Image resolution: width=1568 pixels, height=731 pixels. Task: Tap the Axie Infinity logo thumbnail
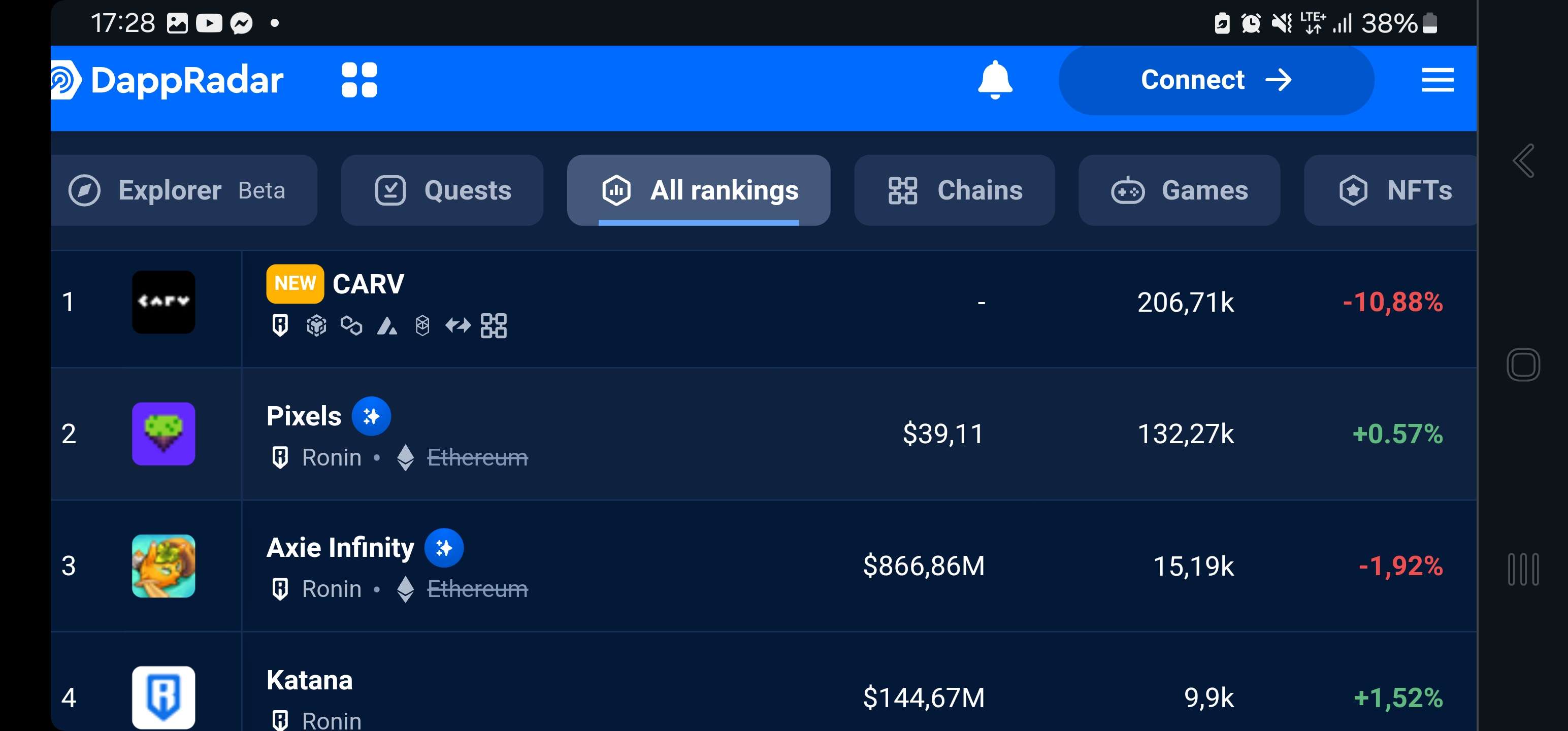164,566
